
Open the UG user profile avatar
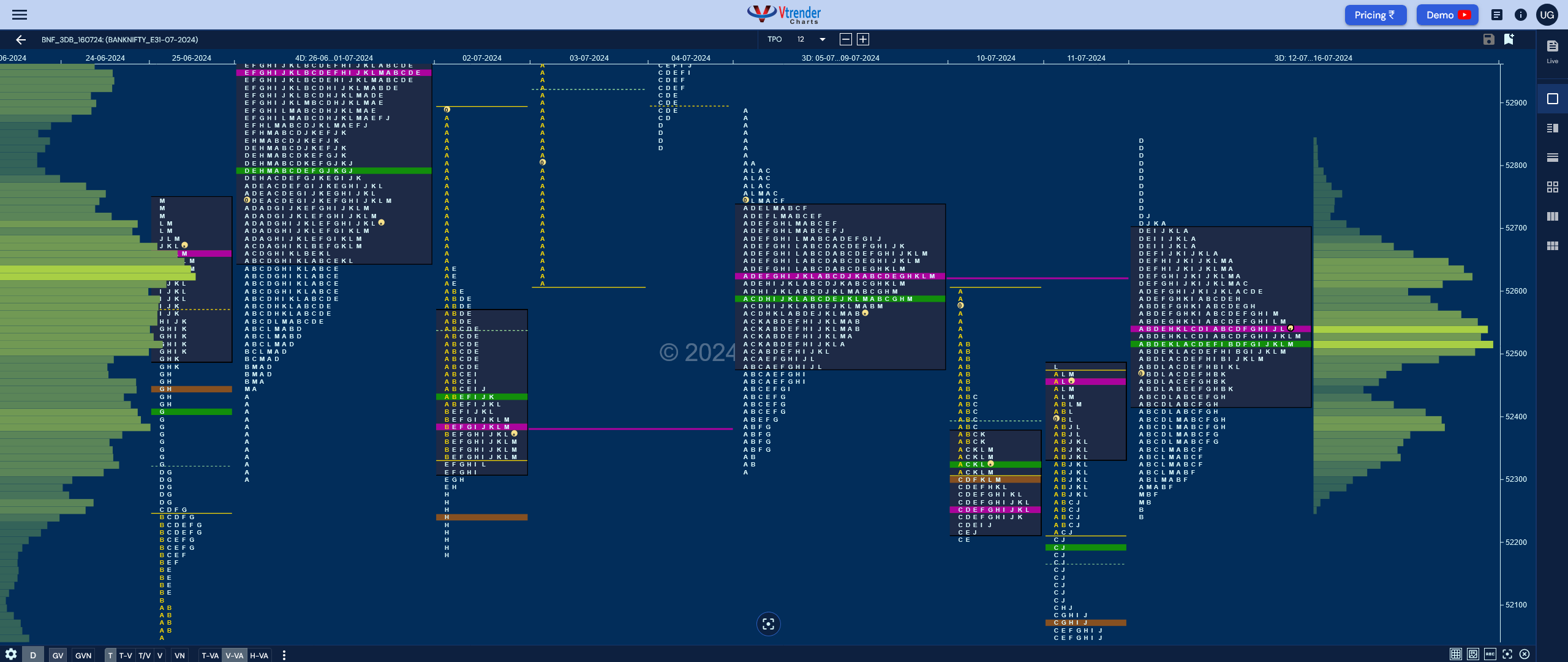tap(1547, 15)
